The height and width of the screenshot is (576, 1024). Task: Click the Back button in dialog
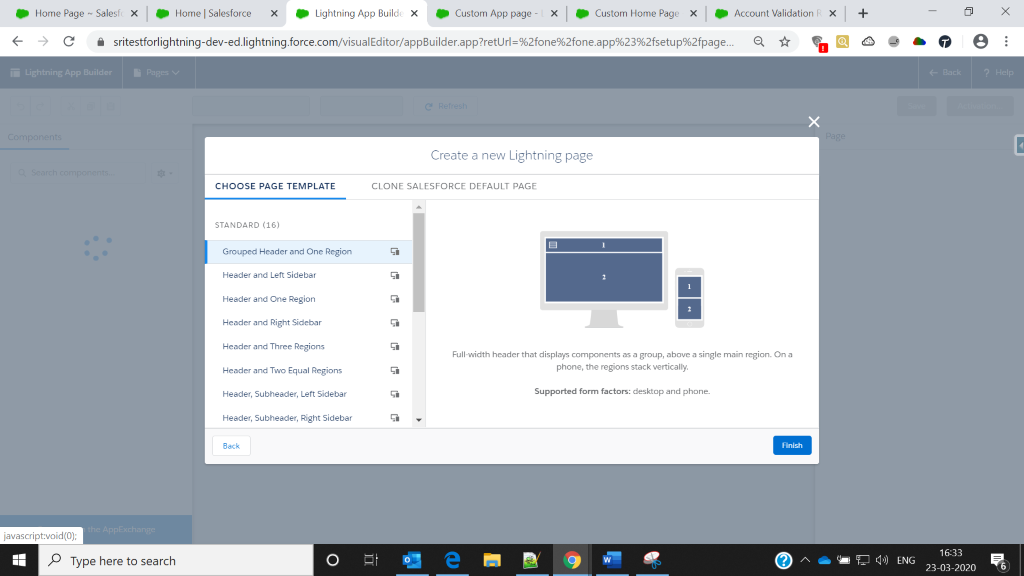tap(231, 446)
